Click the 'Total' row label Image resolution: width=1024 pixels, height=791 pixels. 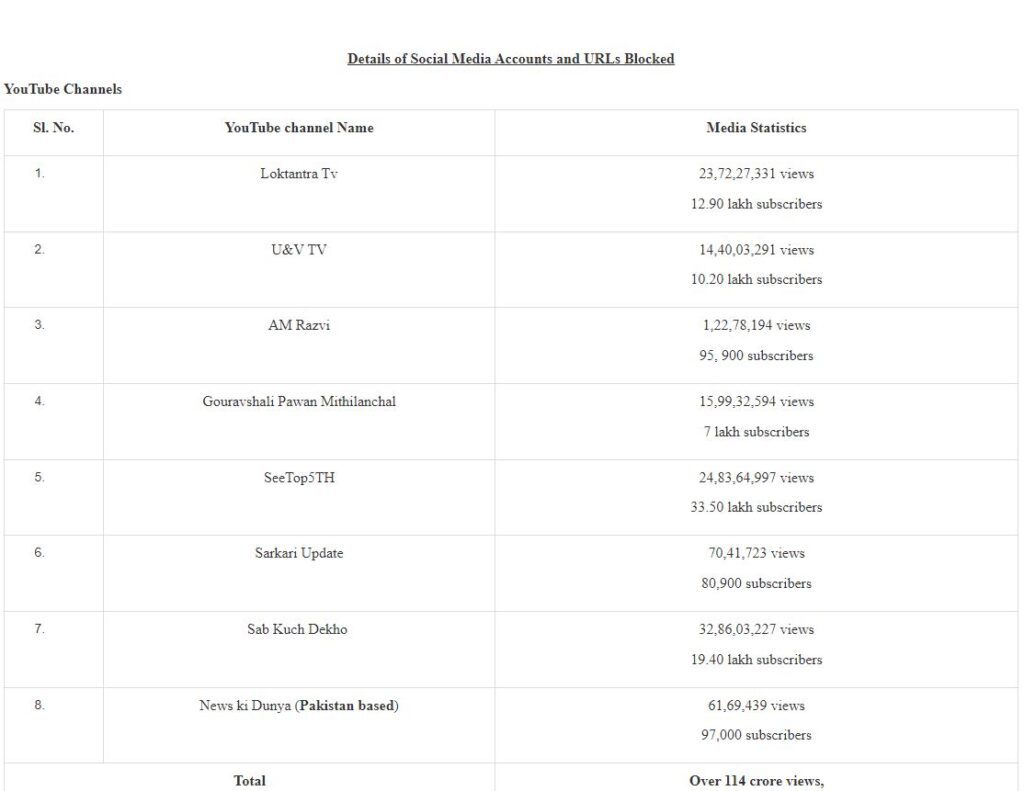(x=249, y=781)
